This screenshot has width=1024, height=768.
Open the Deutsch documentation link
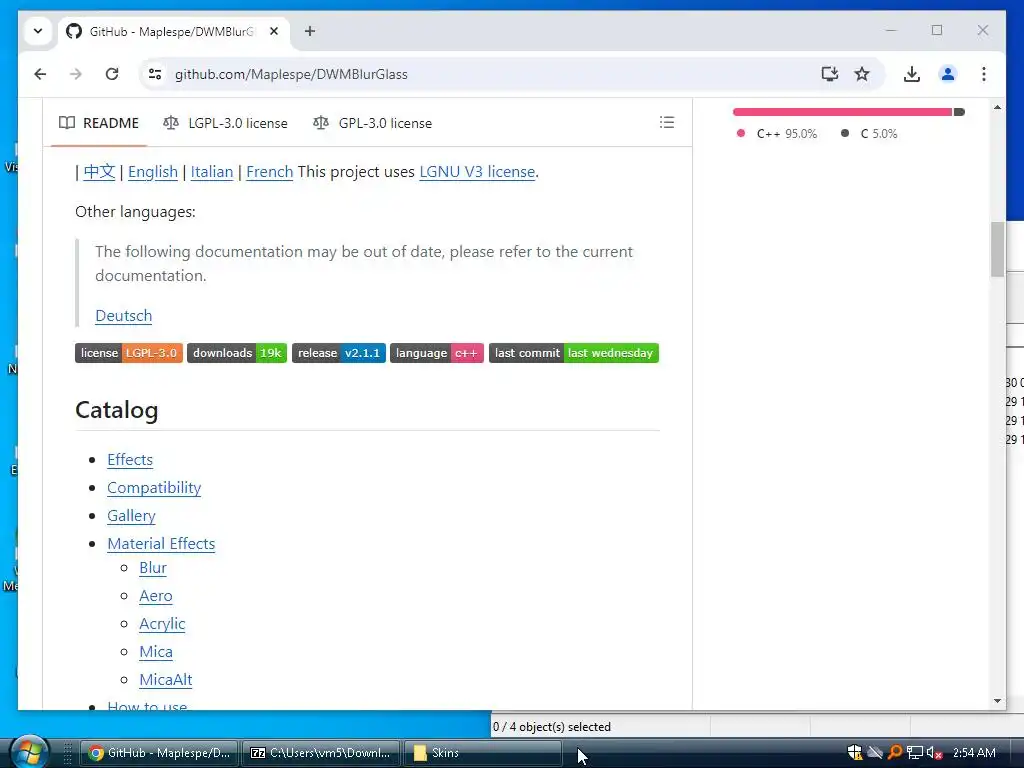123,315
